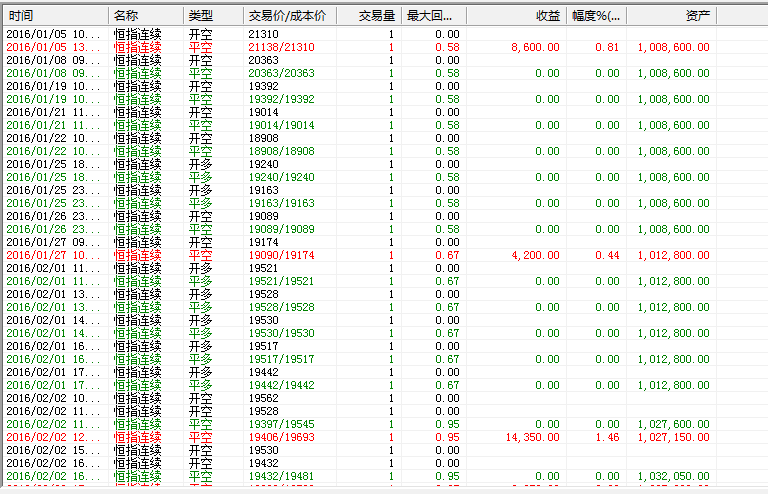The height and width of the screenshot is (494, 768).
Task: Click 平多 in the 19240/19240 row
Action: [x=201, y=177]
